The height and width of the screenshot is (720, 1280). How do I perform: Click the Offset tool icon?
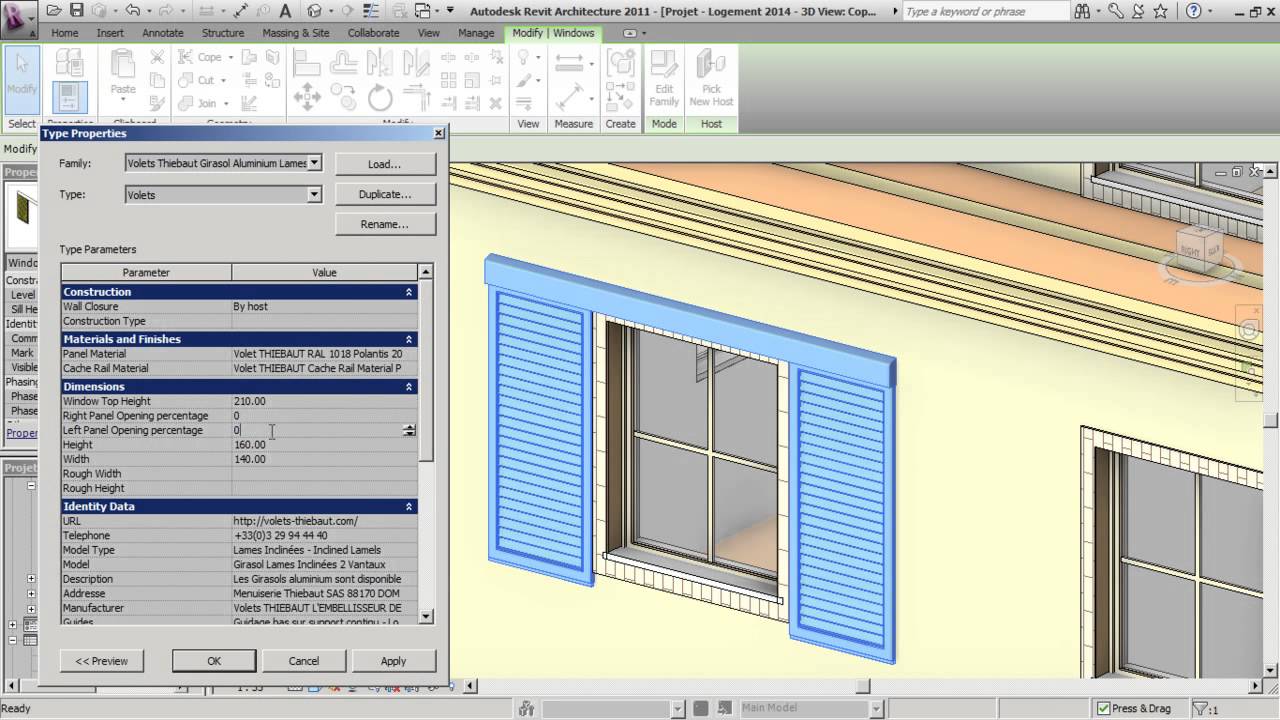(x=344, y=63)
